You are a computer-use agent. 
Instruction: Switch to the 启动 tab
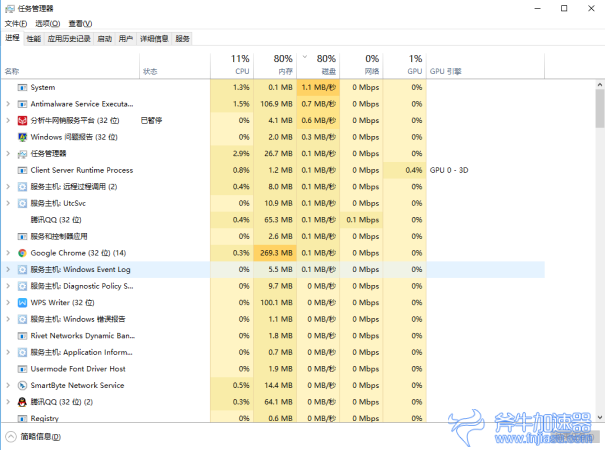coord(105,39)
